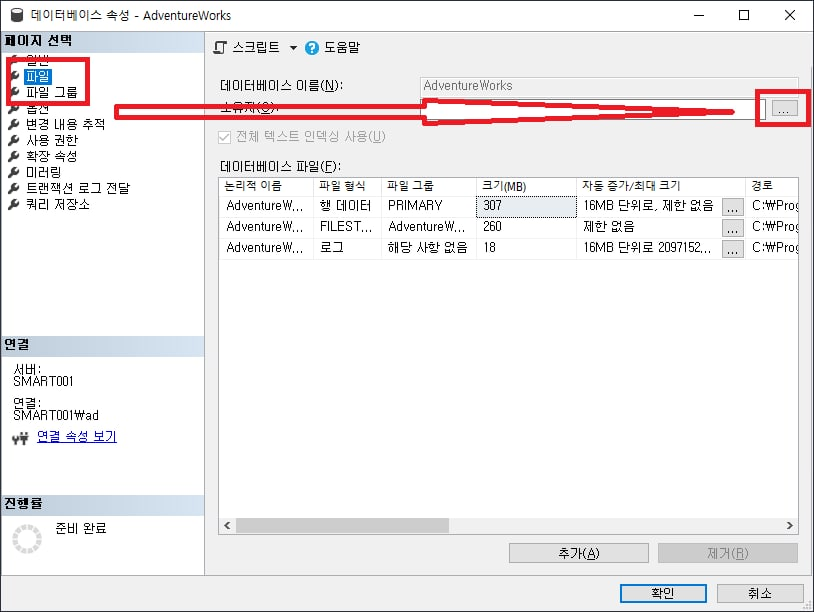Open 트랜잭션 로그 전달 page
814x612 pixels.
point(78,188)
